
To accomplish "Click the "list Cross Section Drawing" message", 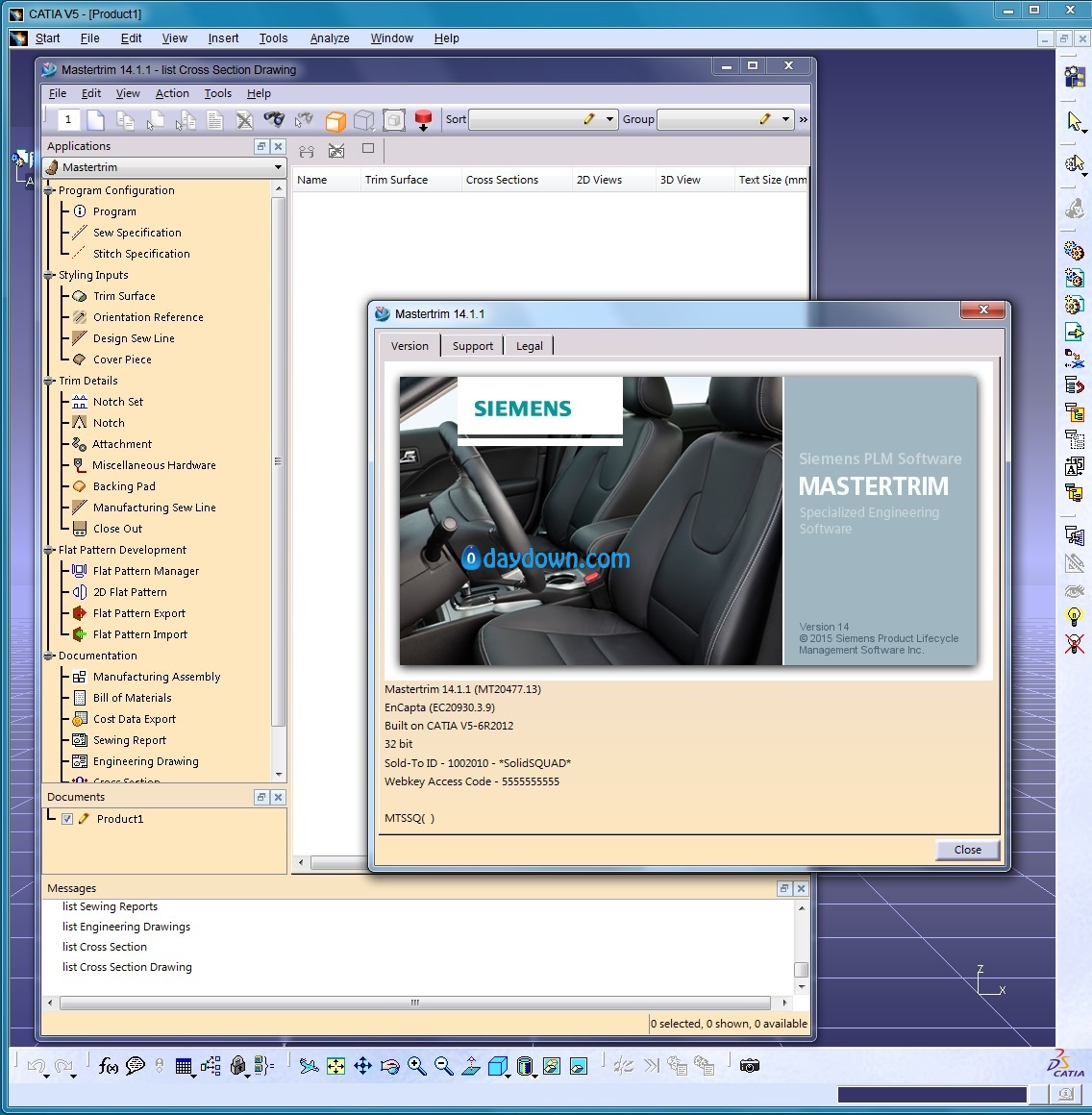I will point(127,967).
